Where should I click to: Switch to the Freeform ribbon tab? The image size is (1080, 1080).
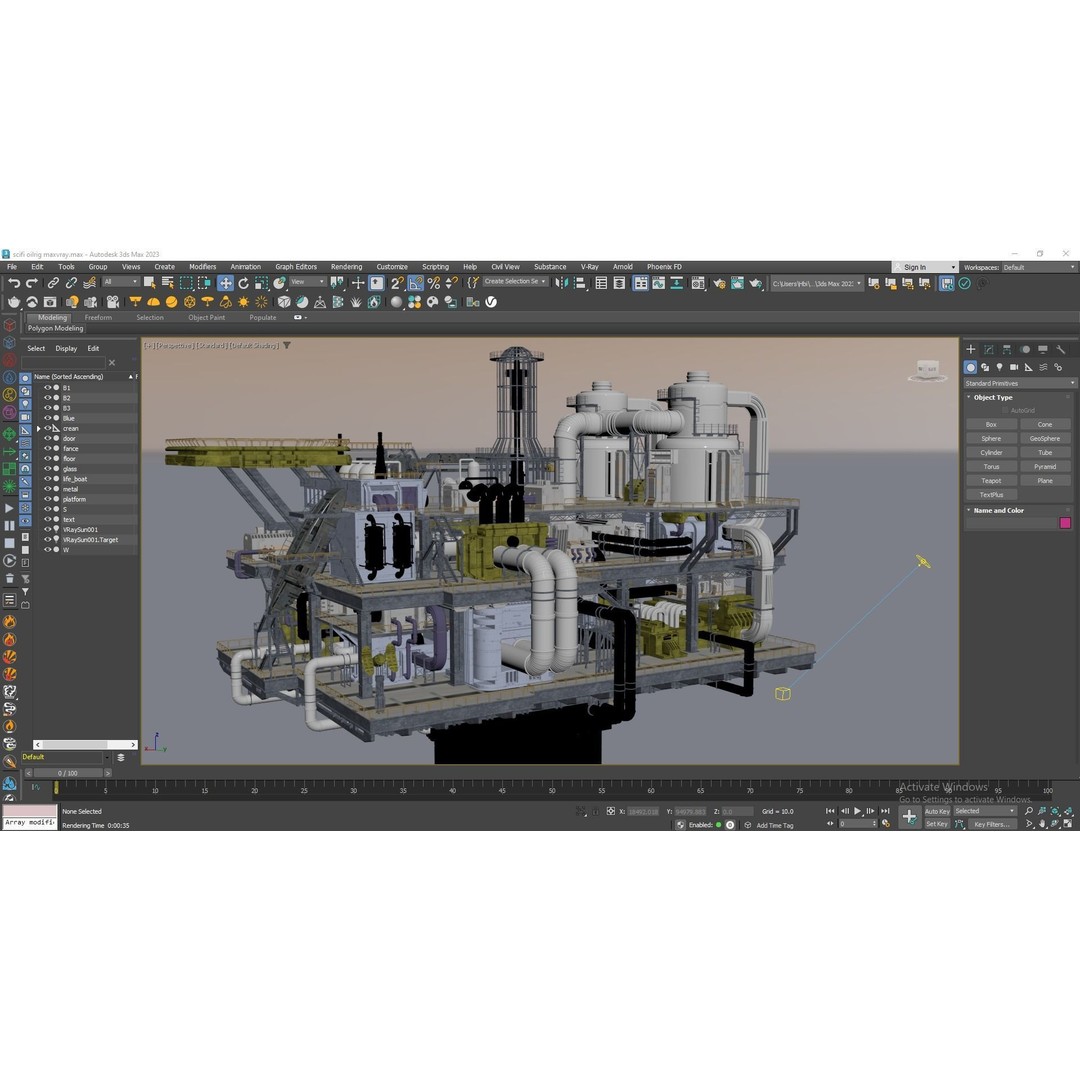point(98,317)
